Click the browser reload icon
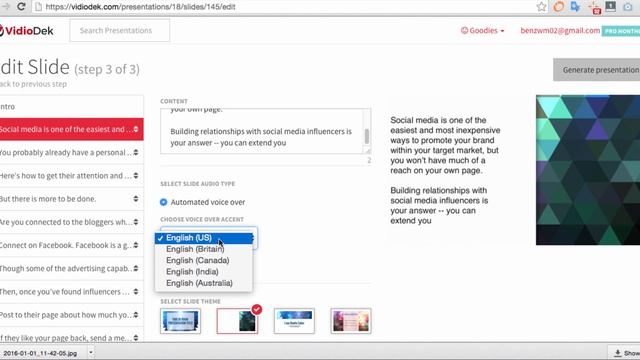 coord(21,7)
